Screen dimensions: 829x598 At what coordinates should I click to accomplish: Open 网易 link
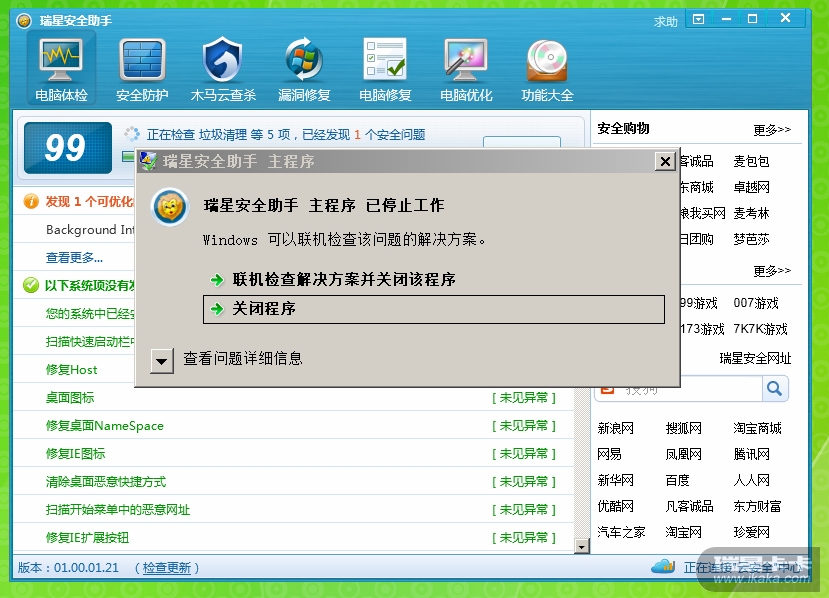[609, 454]
